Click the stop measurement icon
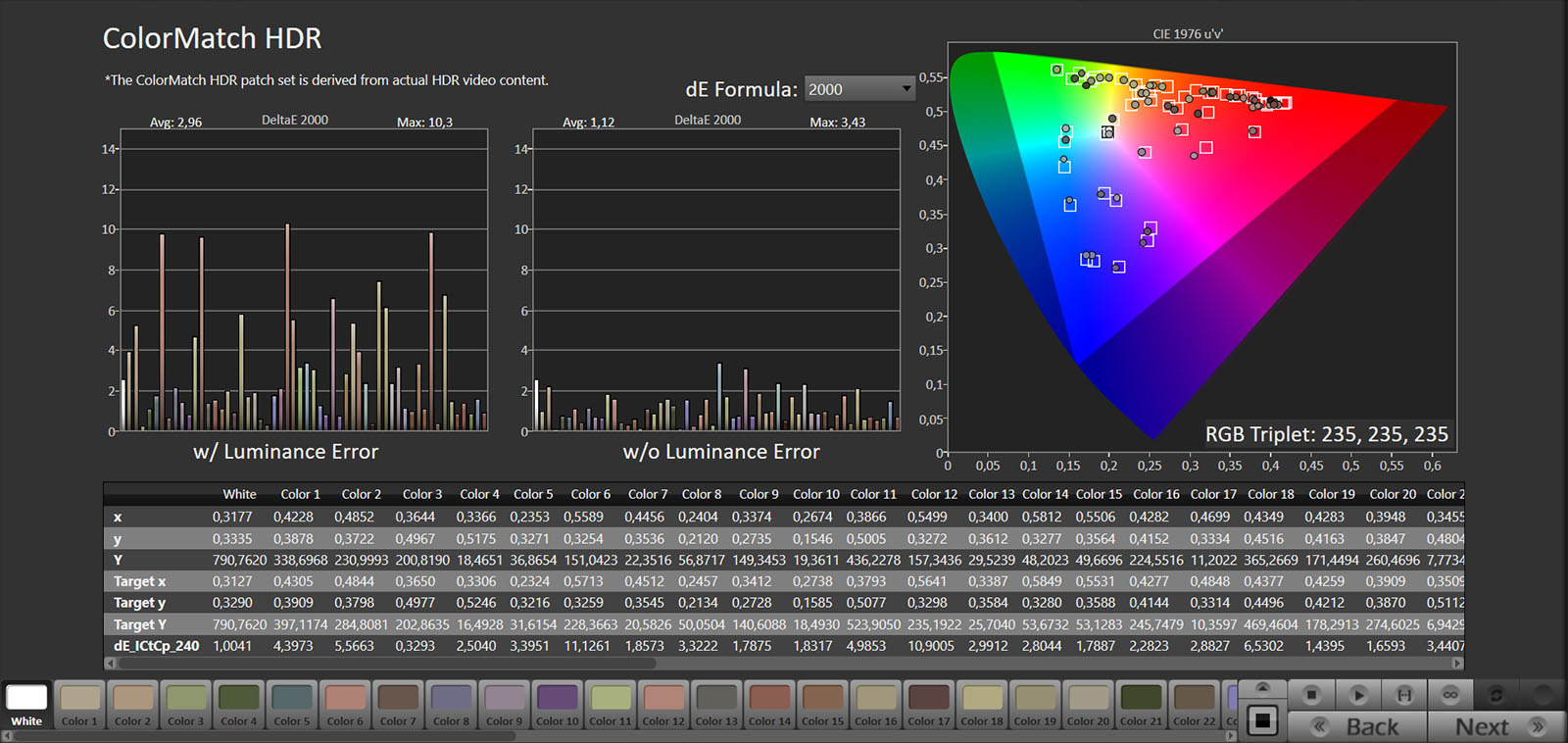The image size is (1568, 743). tap(1311, 695)
